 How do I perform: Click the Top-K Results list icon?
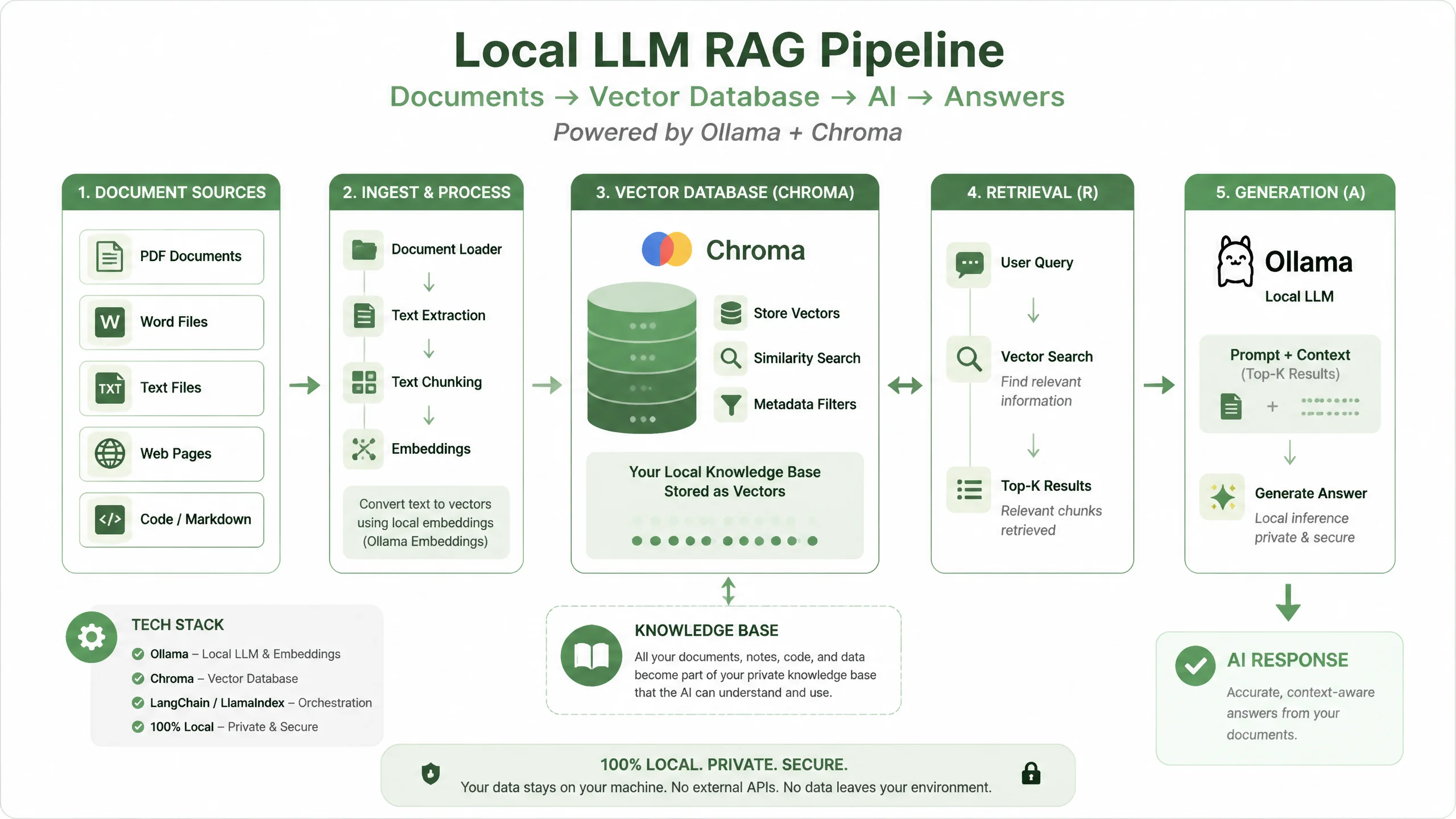click(x=969, y=489)
